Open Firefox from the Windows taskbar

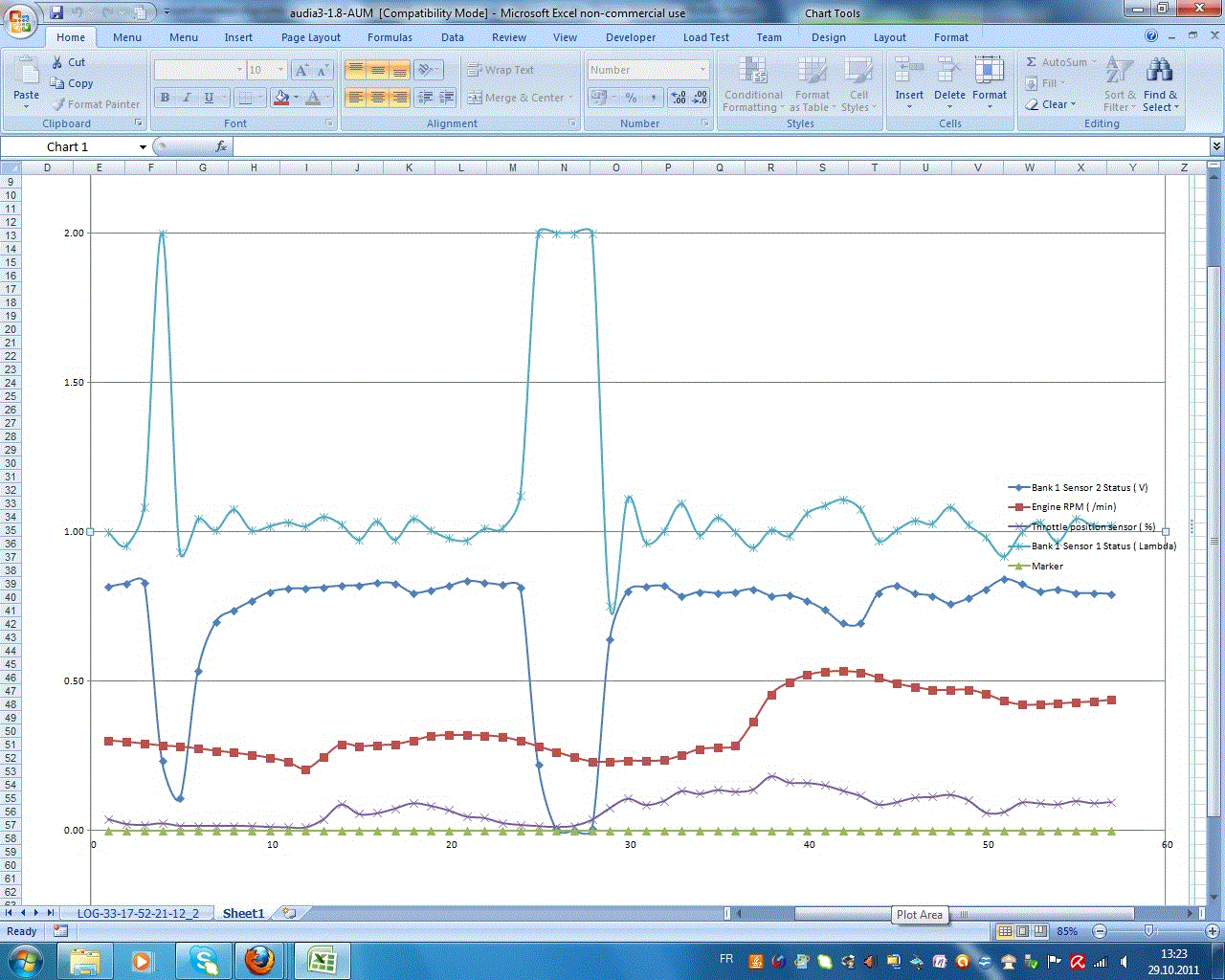click(x=259, y=960)
